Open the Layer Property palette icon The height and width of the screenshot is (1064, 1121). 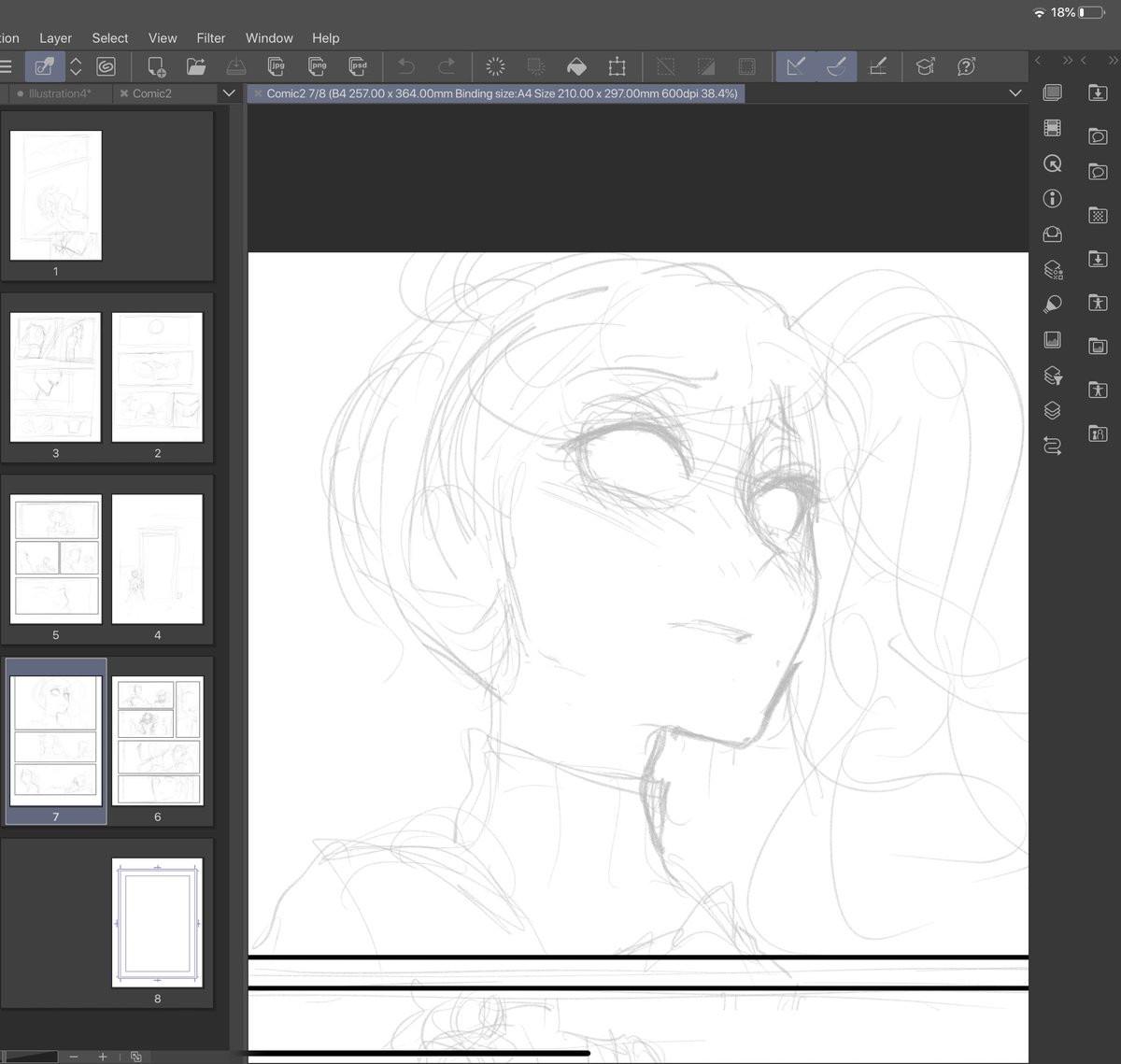1053,270
